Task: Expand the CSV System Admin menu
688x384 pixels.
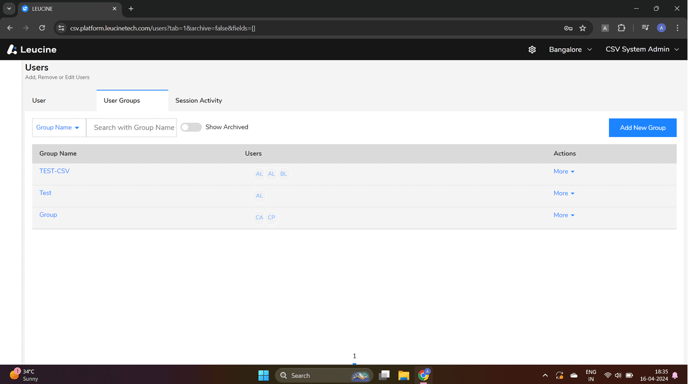Action: point(642,50)
